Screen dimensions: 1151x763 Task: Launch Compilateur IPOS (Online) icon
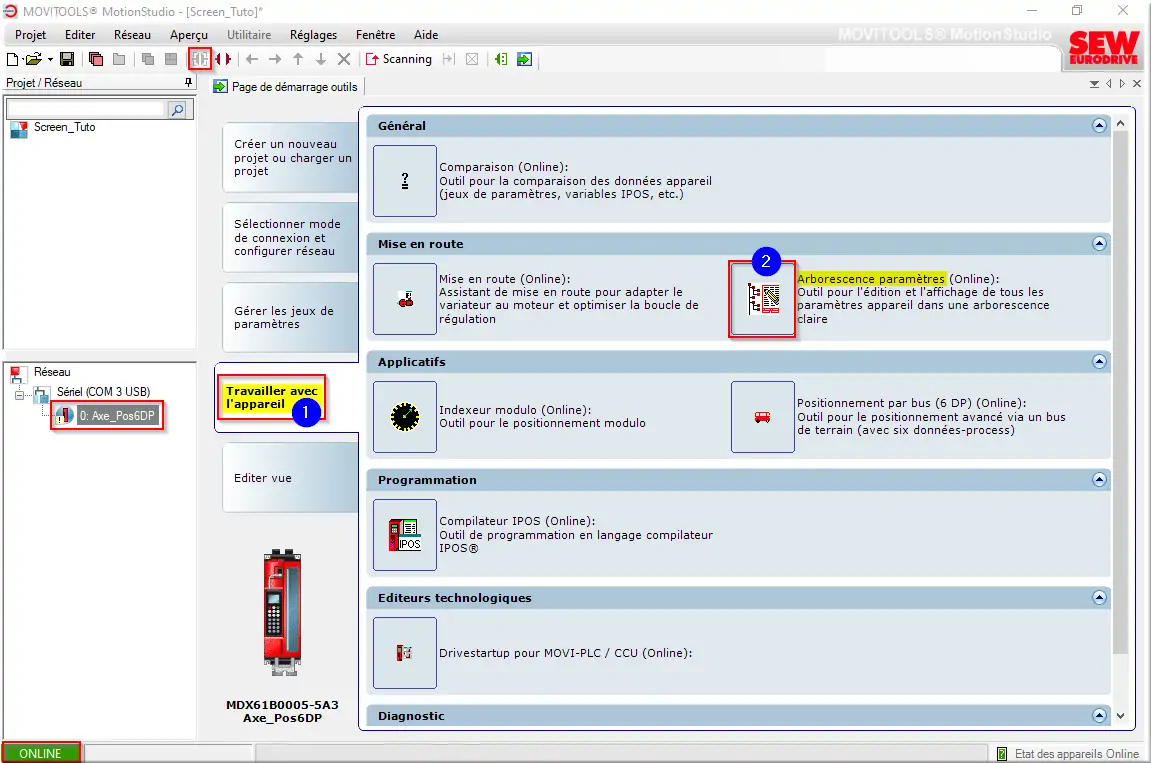(404, 535)
